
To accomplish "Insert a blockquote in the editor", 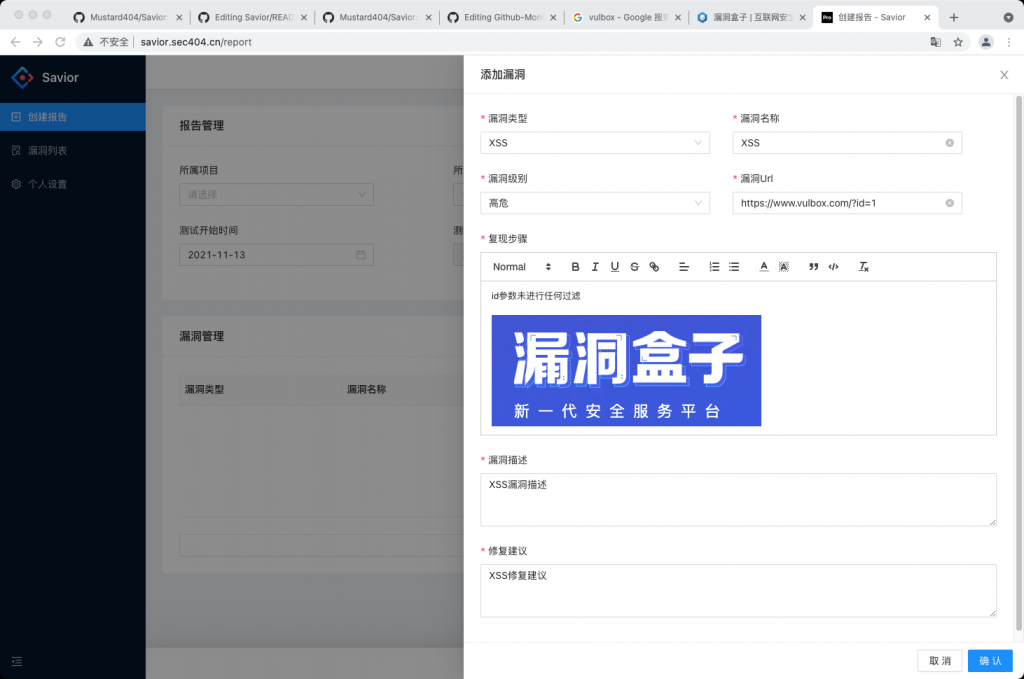I will [813, 266].
